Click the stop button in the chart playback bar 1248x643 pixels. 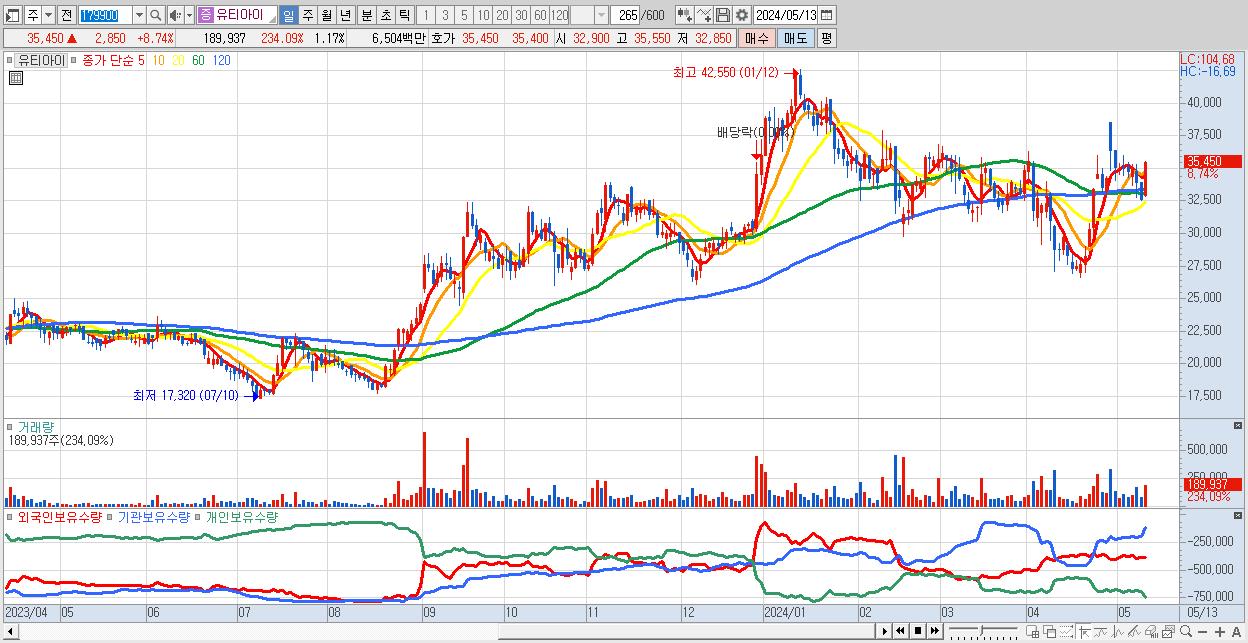918,631
